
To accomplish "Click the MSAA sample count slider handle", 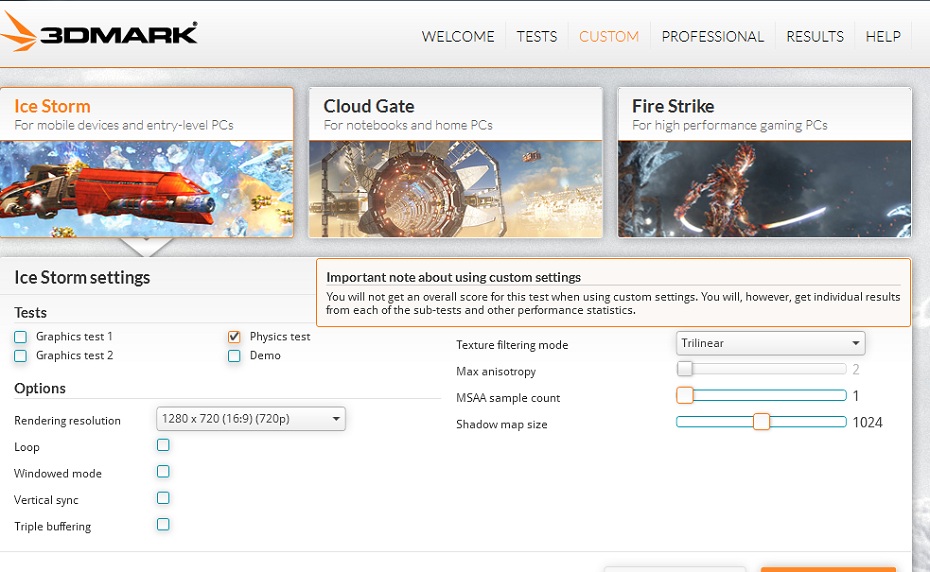I will (685, 395).
